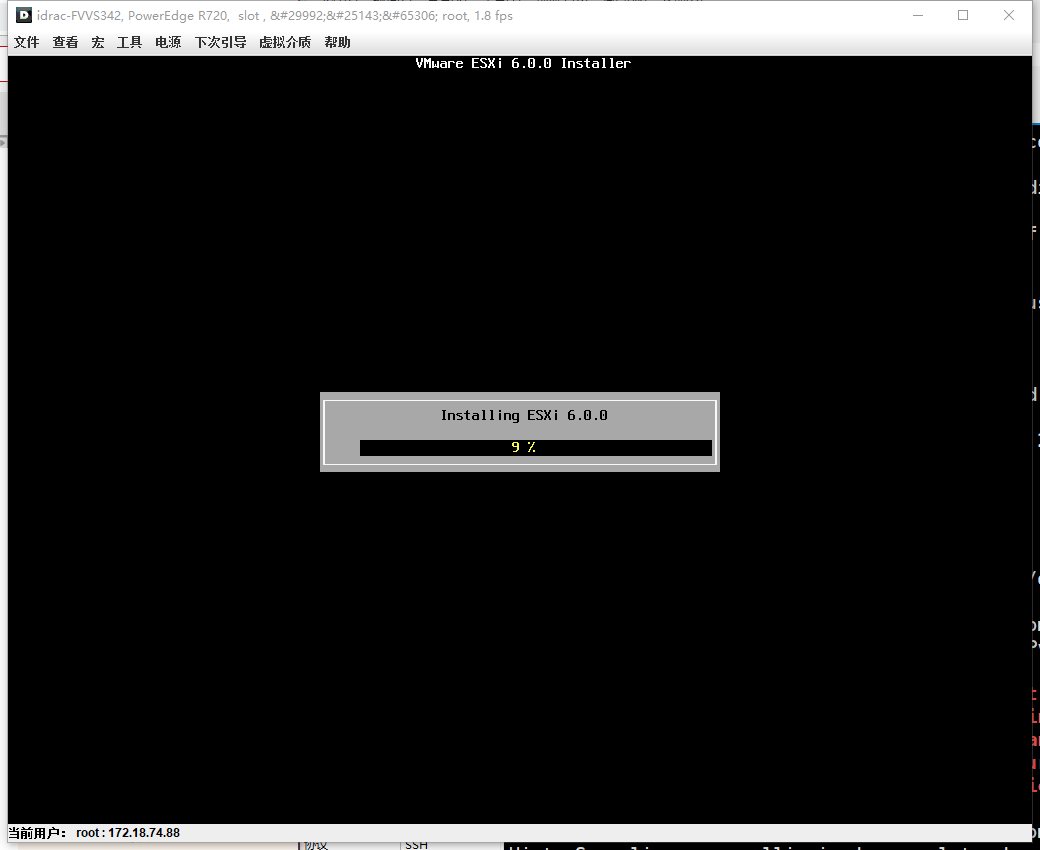Open the 宏 menu

click(x=98, y=42)
